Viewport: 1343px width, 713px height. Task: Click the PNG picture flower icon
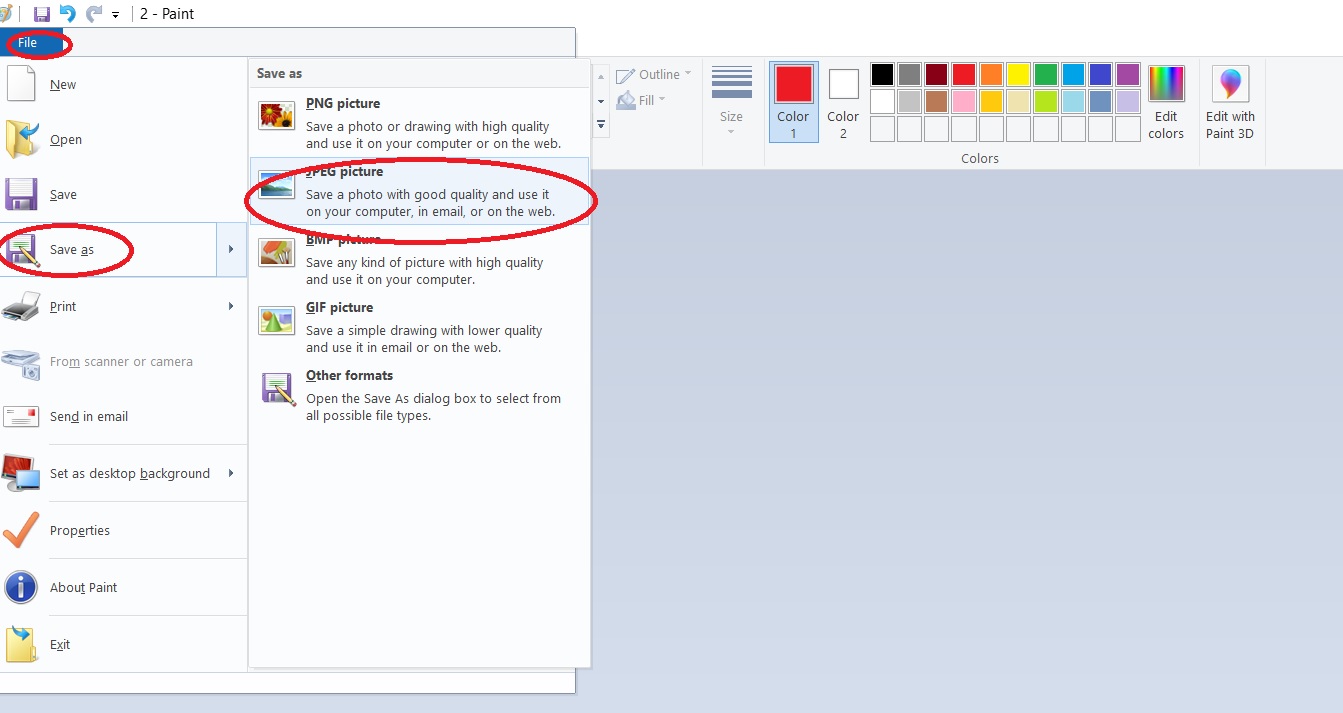pyautogui.click(x=277, y=116)
